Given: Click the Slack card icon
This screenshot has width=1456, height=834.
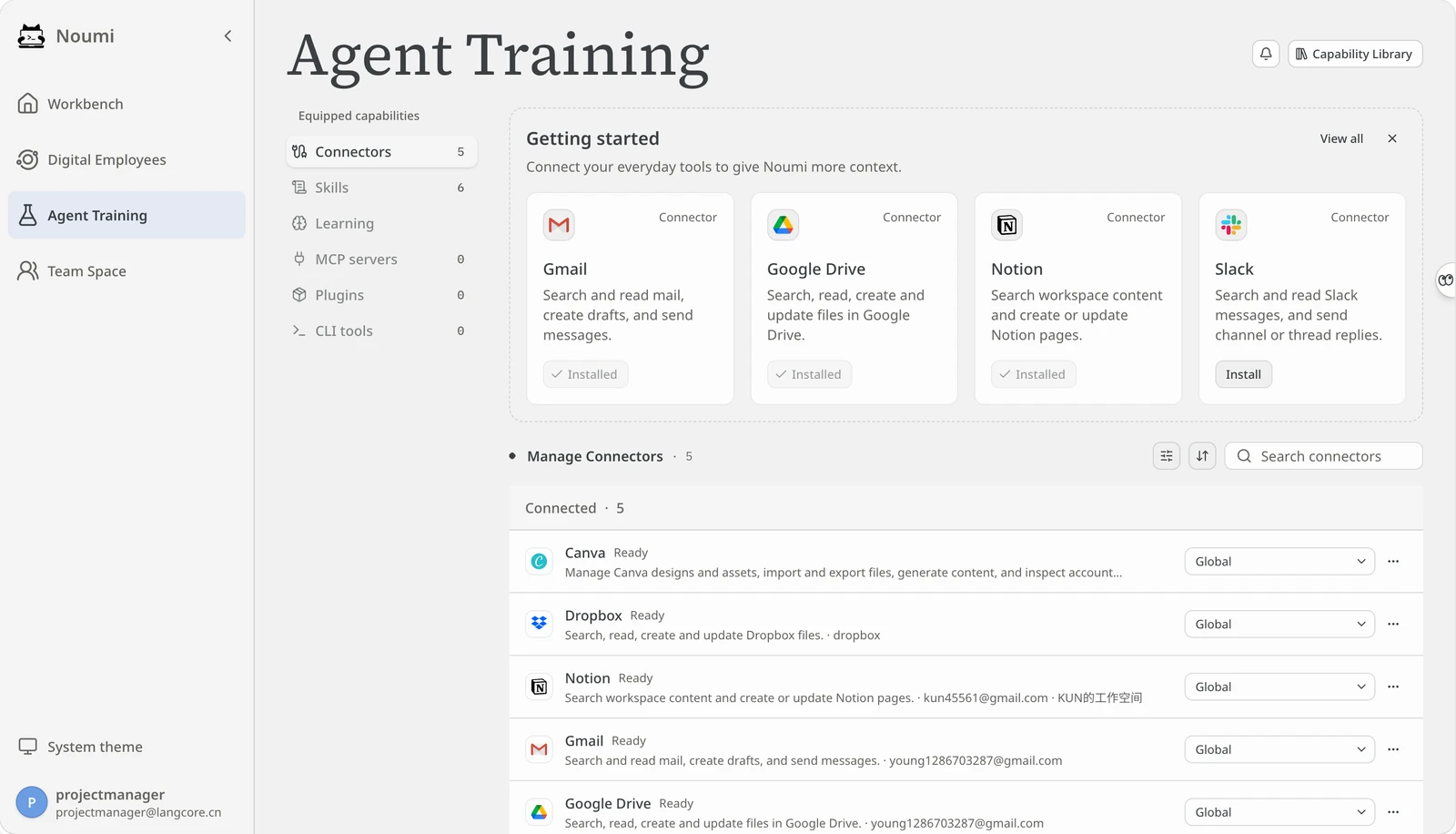Looking at the screenshot, I should pos(1230,225).
